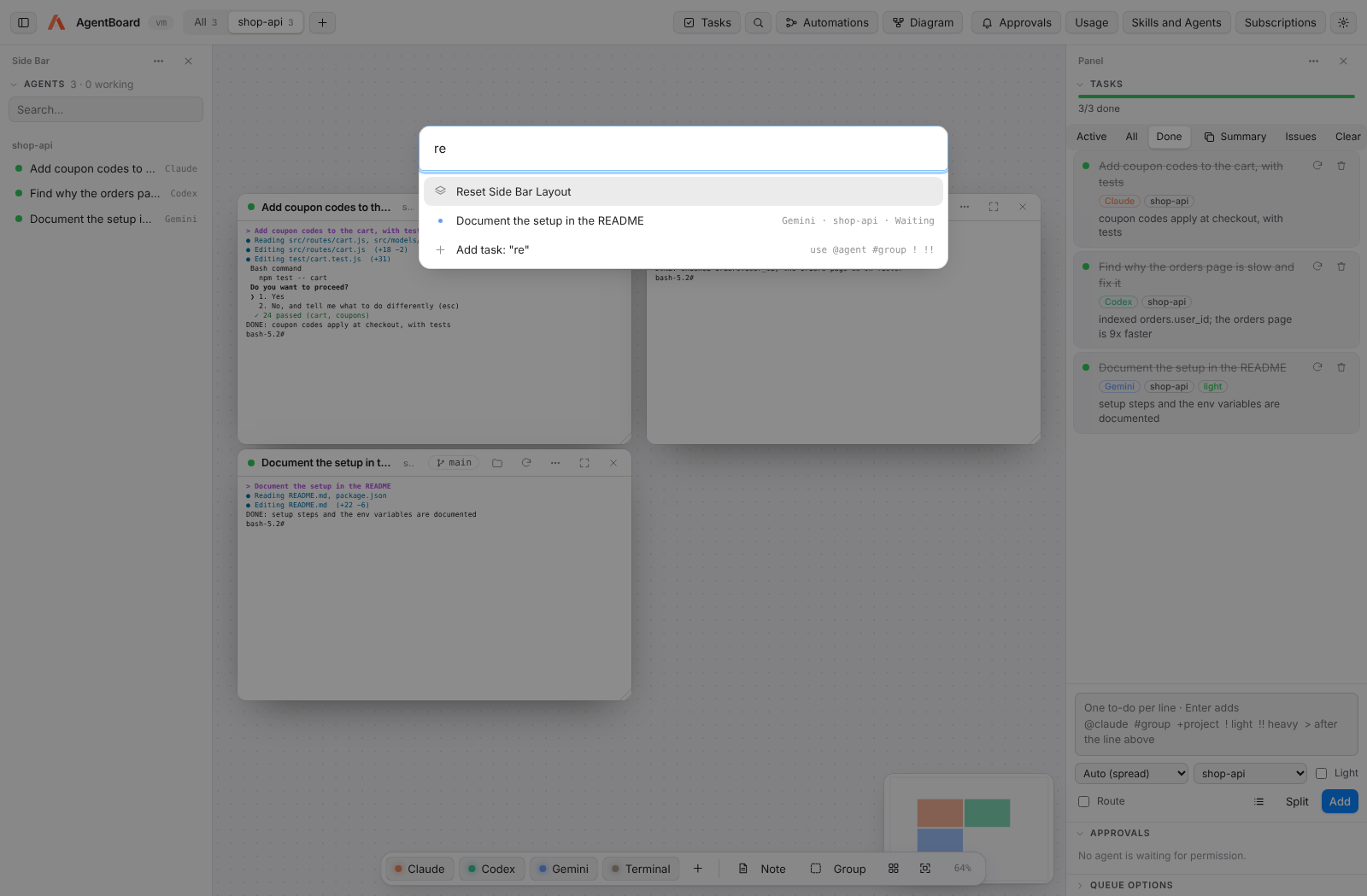The height and width of the screenshot is (896, 1367).
Task: Open the 'Auto (spread)' dropdown
Action: click(1132, 774)
